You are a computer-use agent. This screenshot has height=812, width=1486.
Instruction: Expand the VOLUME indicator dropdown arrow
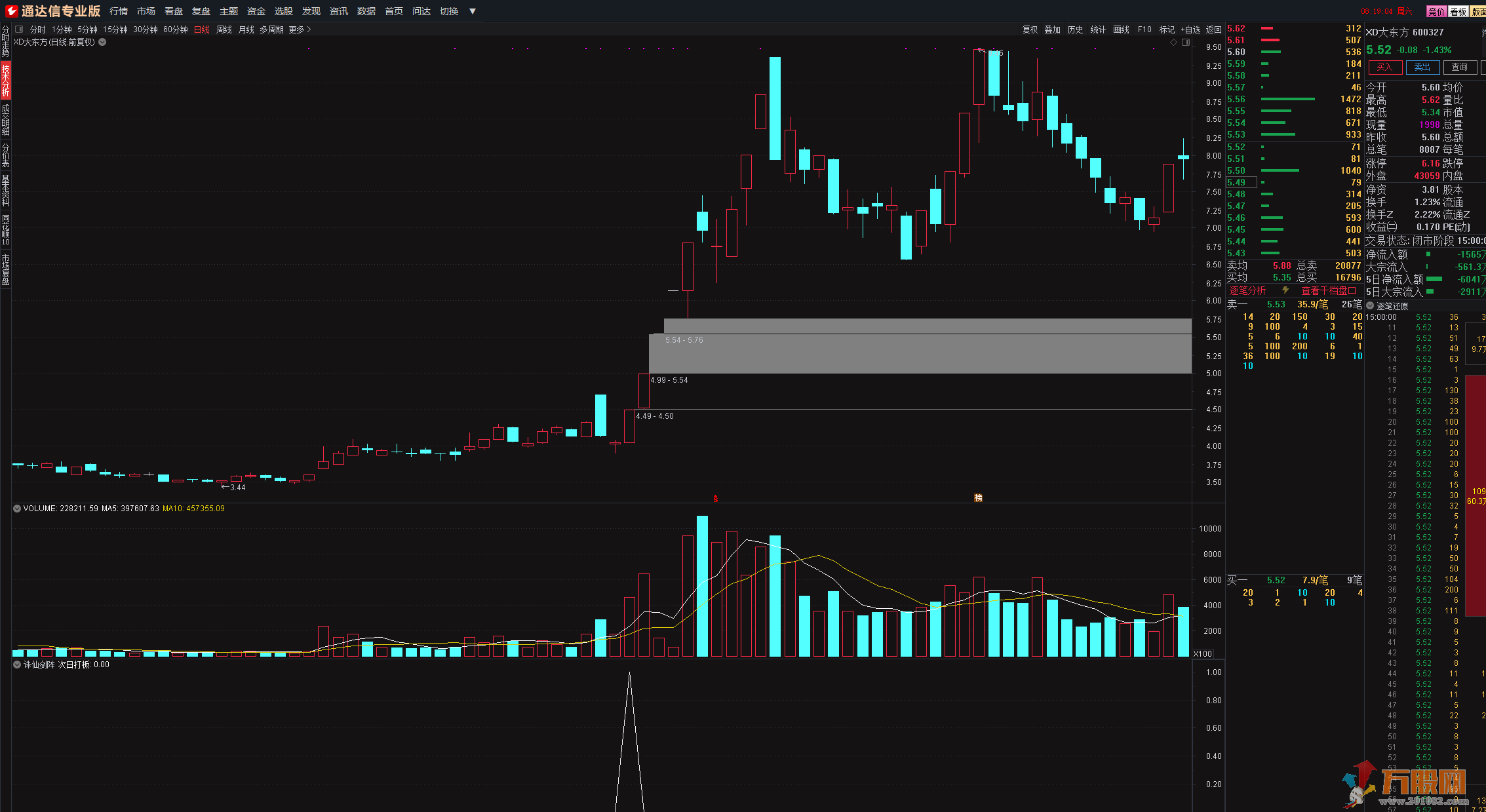17,509
